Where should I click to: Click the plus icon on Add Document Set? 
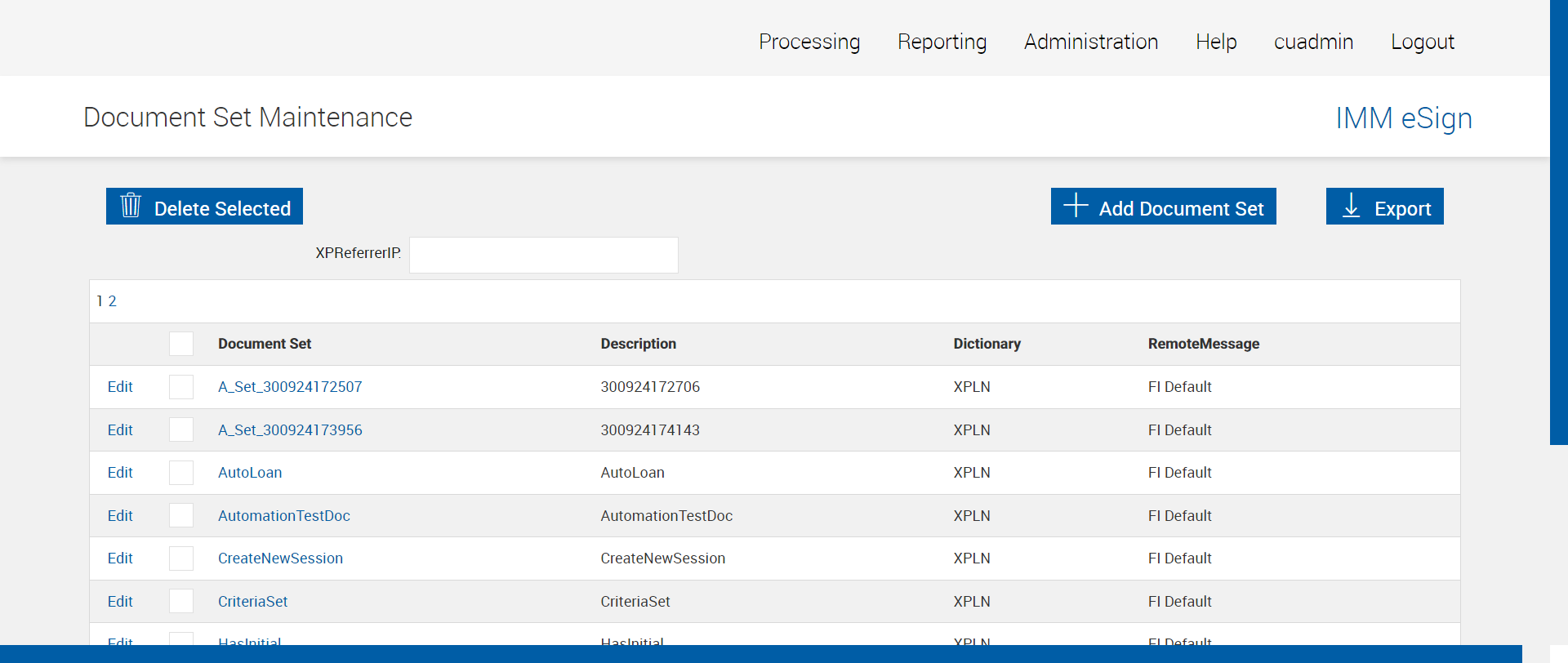(x=1076, y=205)
